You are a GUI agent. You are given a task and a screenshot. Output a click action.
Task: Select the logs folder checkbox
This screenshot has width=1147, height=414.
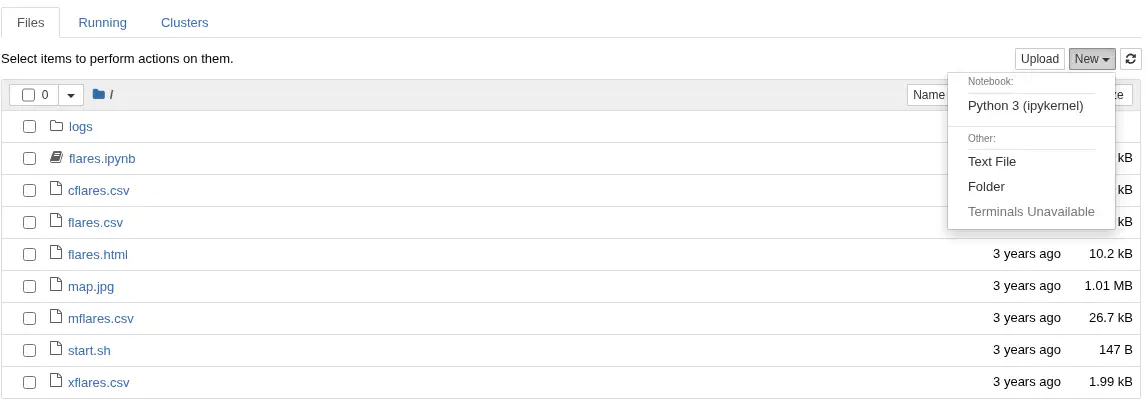(29, 126)
